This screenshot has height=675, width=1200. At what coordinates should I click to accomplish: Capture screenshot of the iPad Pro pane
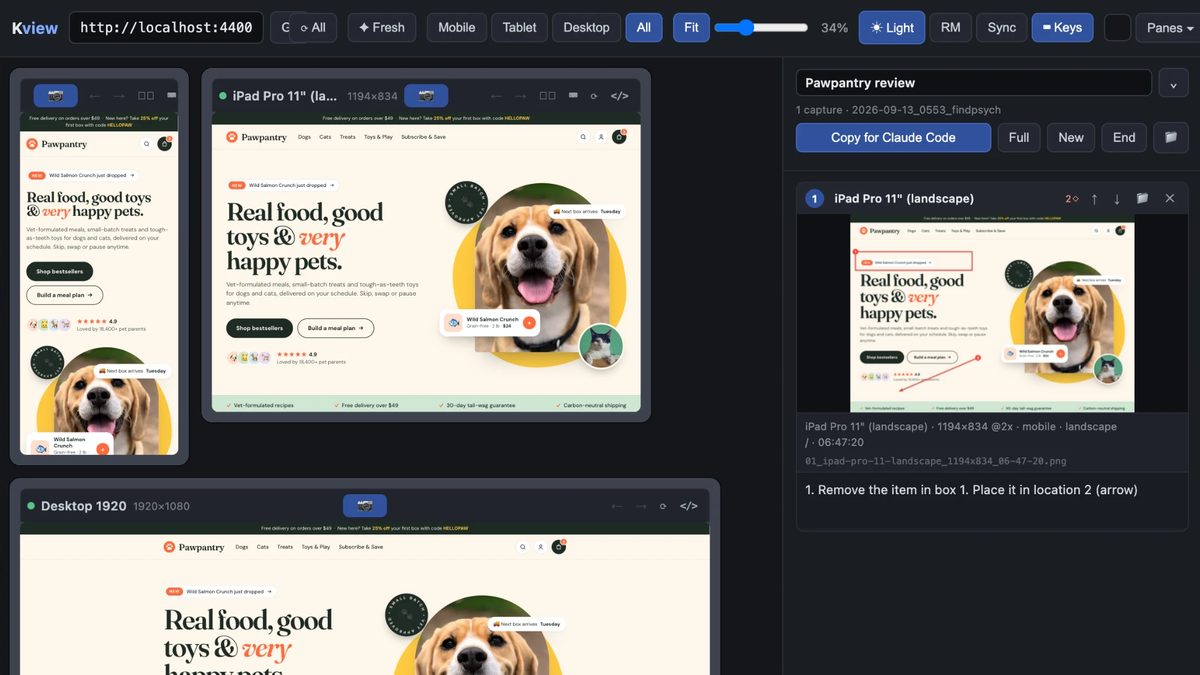point(426,96)
